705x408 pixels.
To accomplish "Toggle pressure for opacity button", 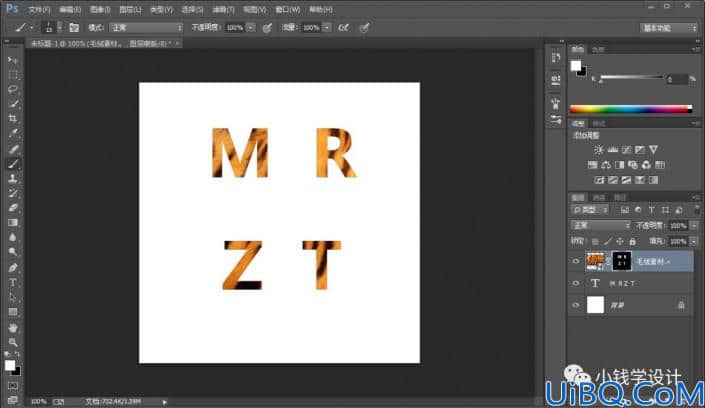I will click(x=267, y=28).
